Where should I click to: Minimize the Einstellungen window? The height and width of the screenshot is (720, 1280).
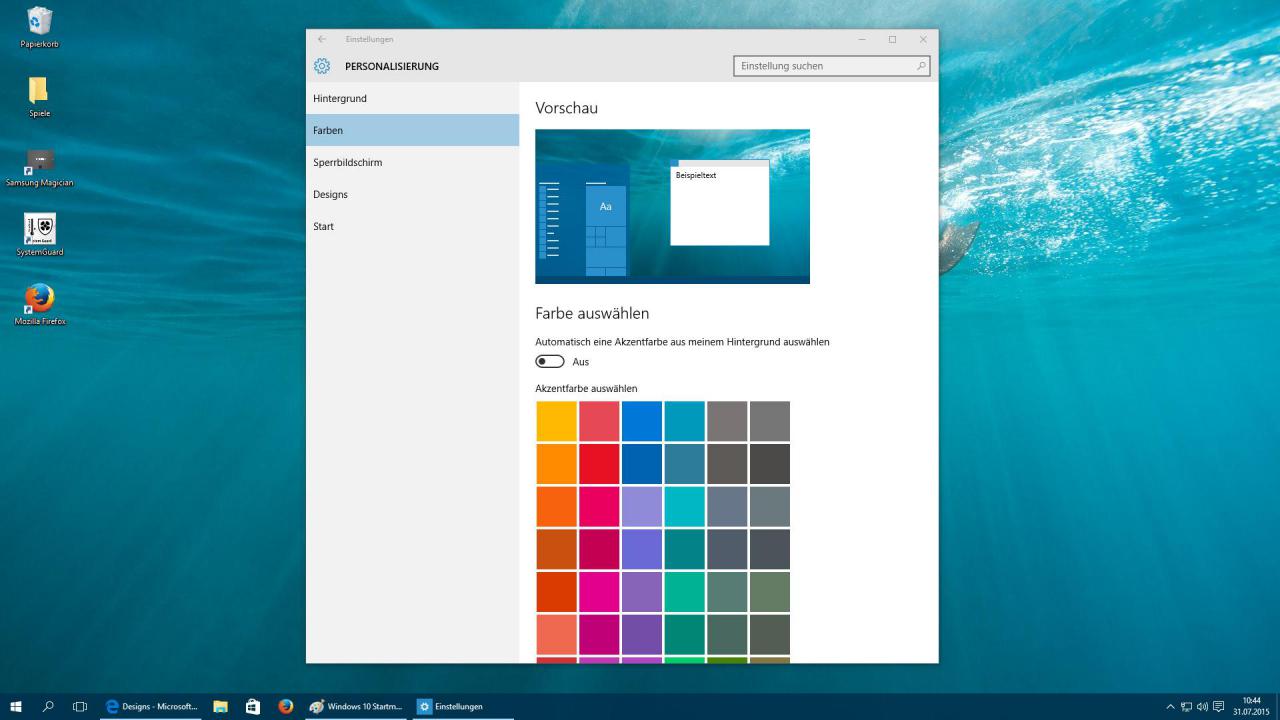[862, 39]
